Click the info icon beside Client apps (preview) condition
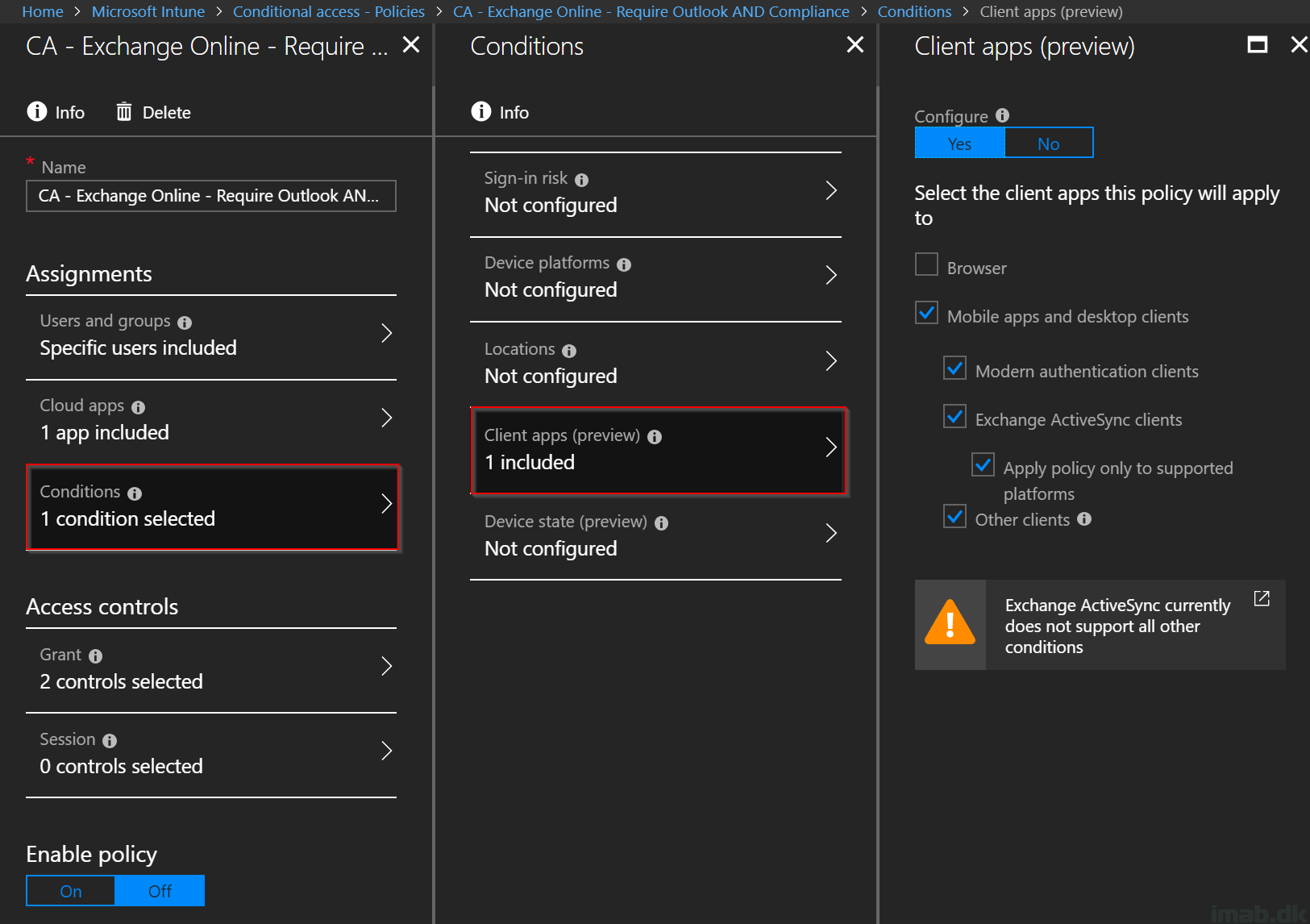This screenshot has width=1310, height=924. [655, 437]
